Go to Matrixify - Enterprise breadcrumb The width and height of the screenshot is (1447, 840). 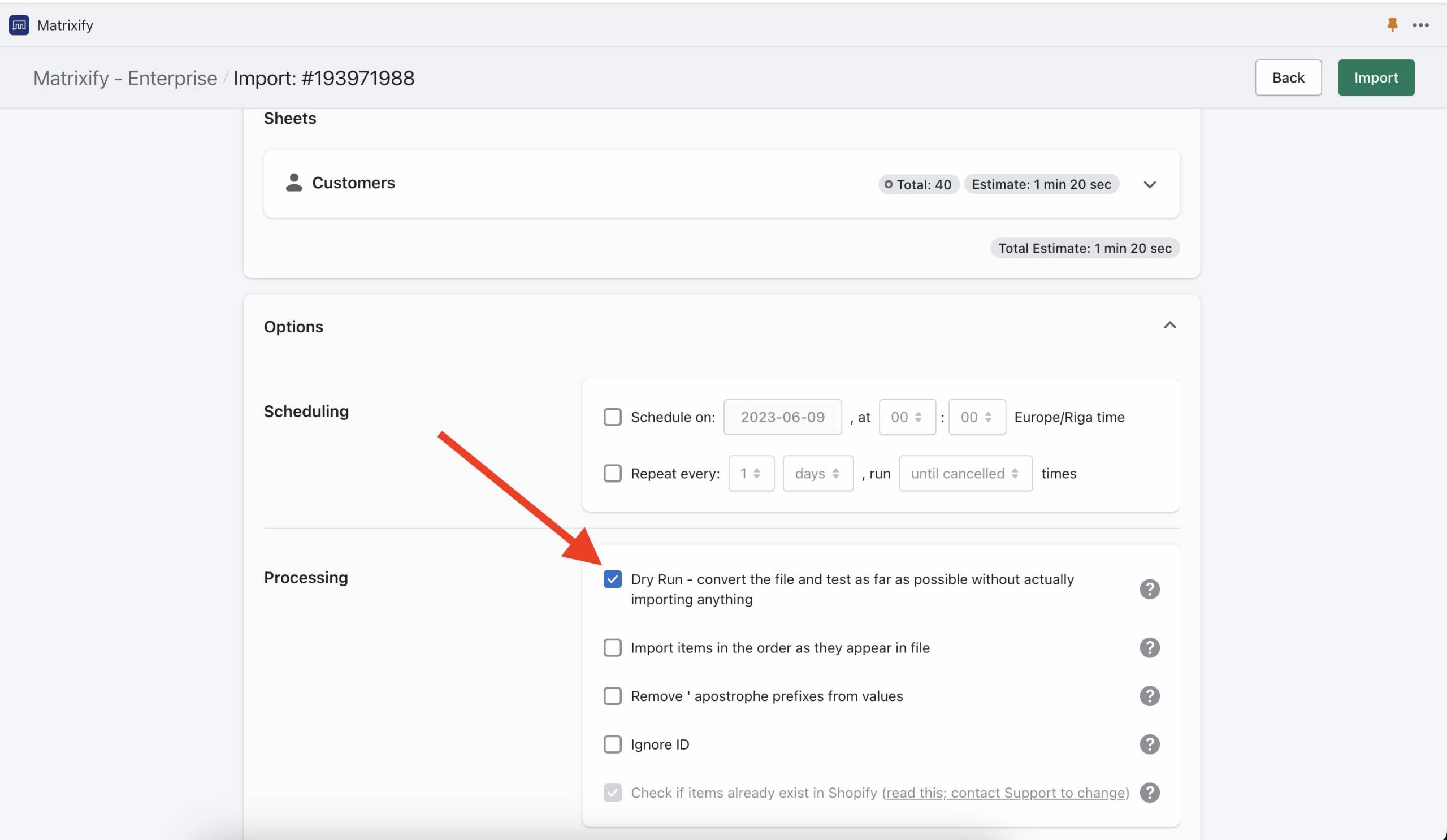[125, 78]
